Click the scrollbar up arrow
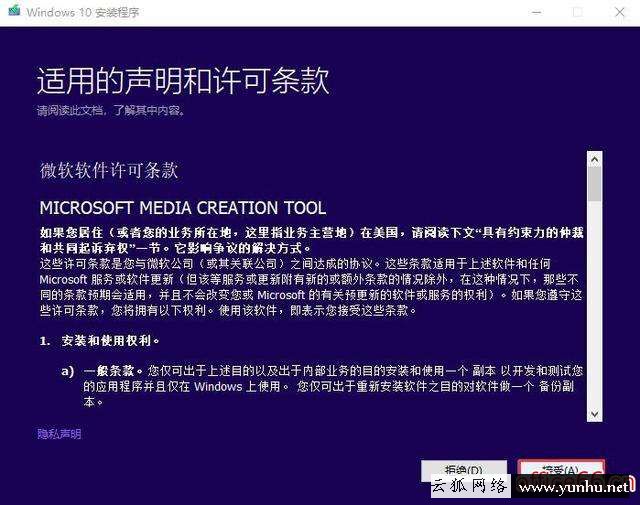Image resolution: width=640 pixels, height=505 pixels. (x=595, y=160)
